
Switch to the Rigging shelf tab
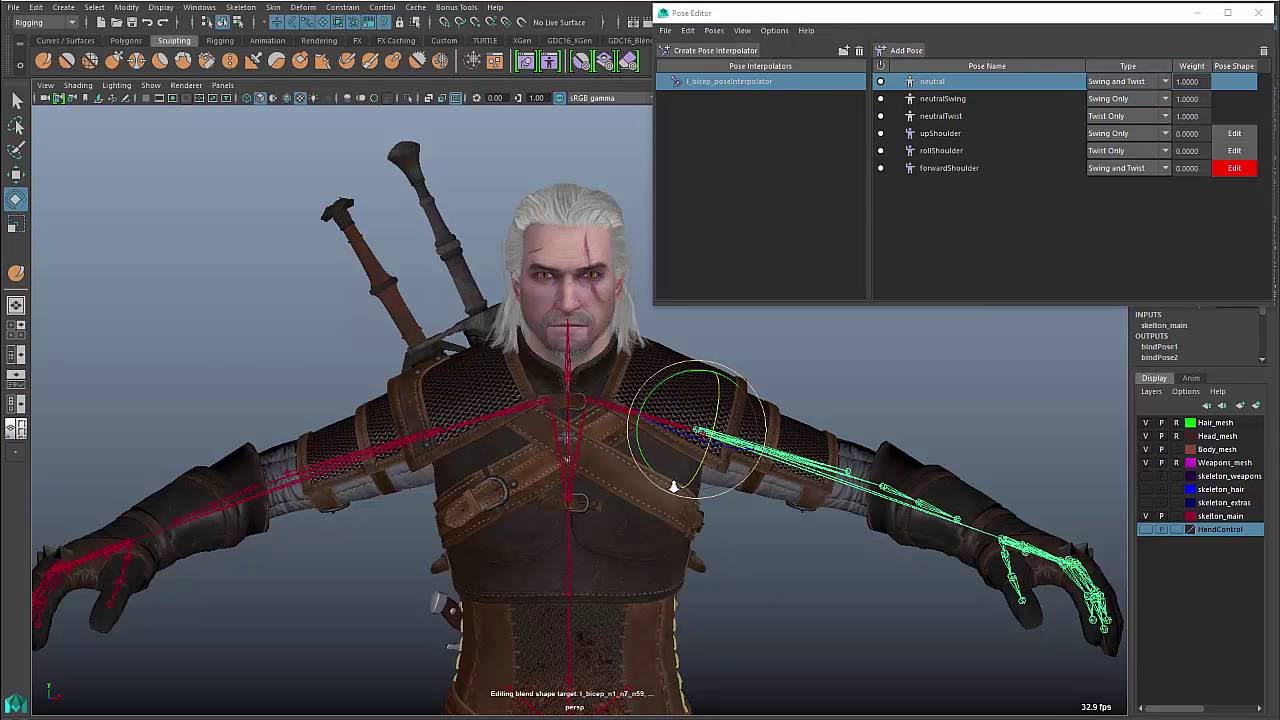tap(220, 41)
